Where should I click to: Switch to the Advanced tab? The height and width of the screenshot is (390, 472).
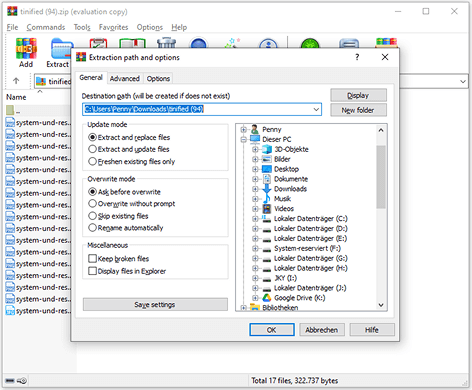coord(125,78)
